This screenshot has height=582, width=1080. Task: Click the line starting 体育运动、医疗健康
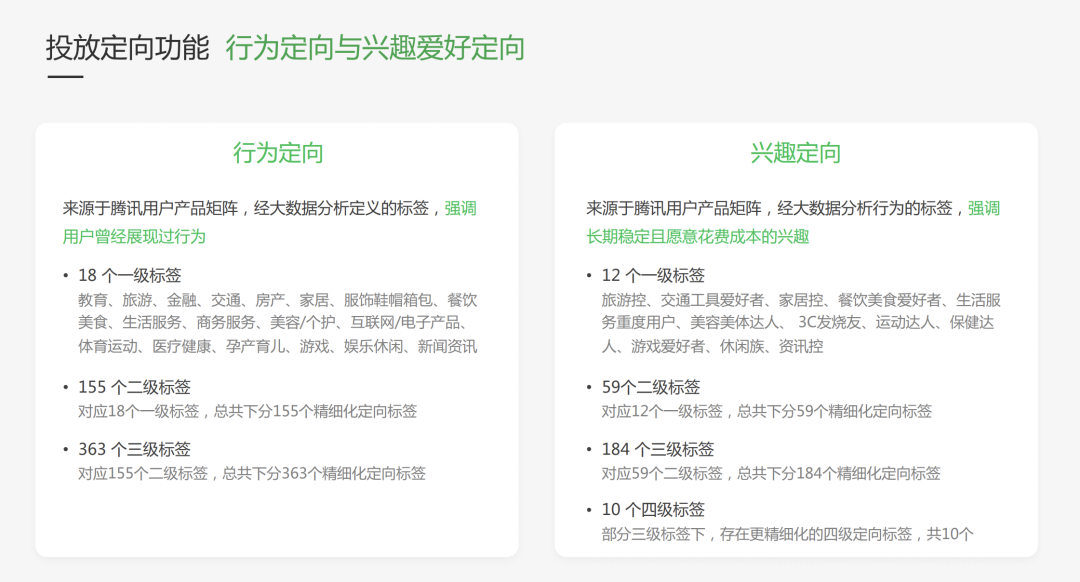(278, 346)
